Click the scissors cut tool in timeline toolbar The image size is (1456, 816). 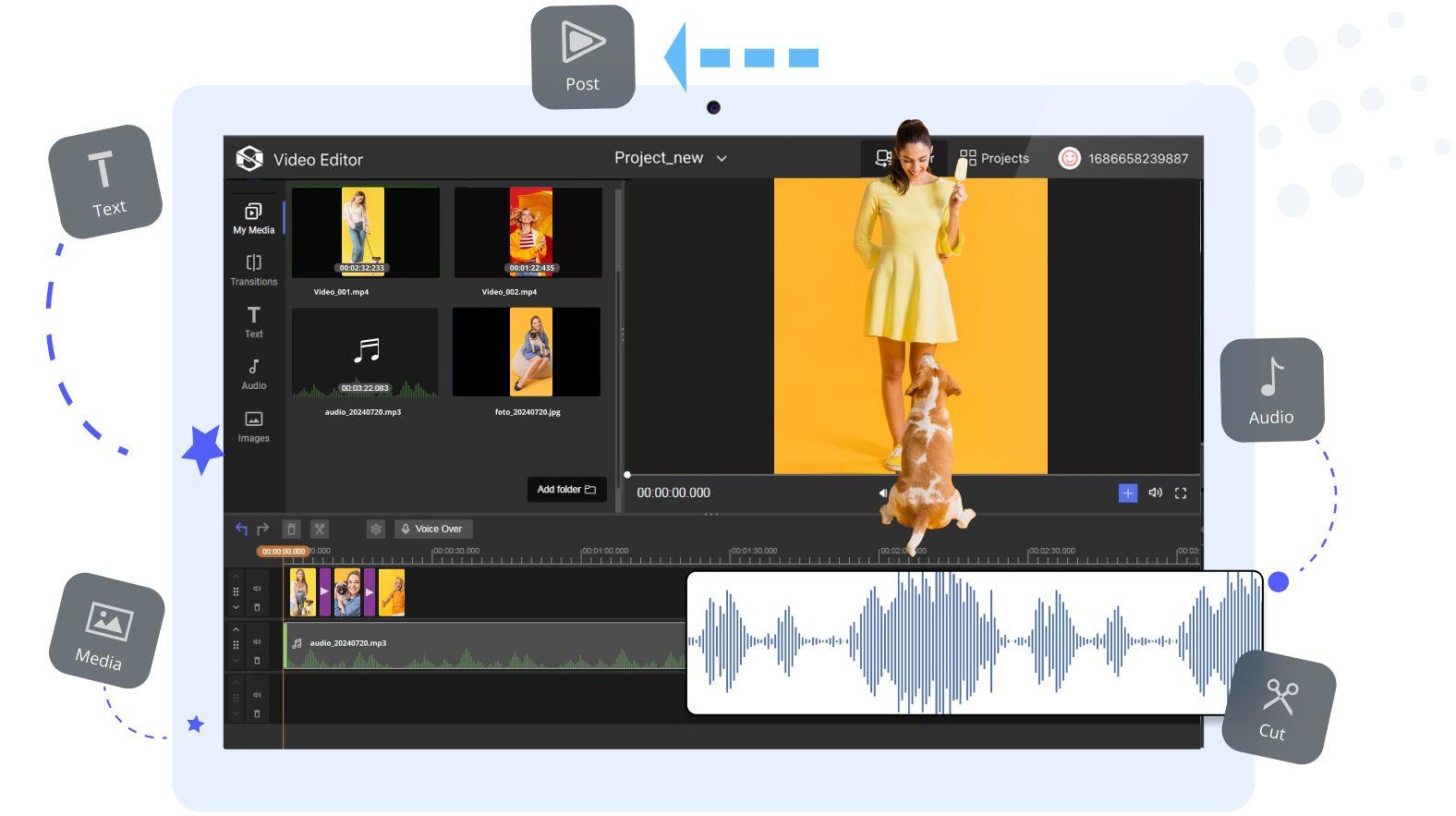click(x=319, y=529)
